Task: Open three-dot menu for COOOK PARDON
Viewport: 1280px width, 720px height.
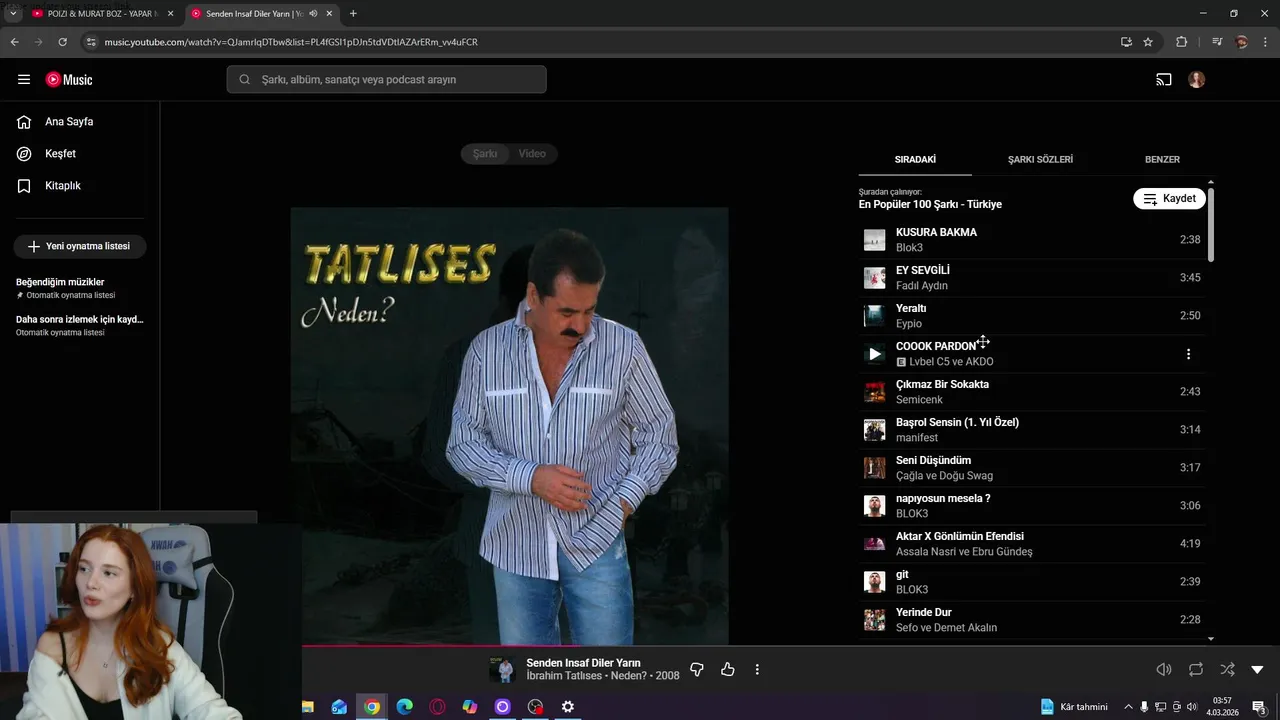Action: [1188, 354]
